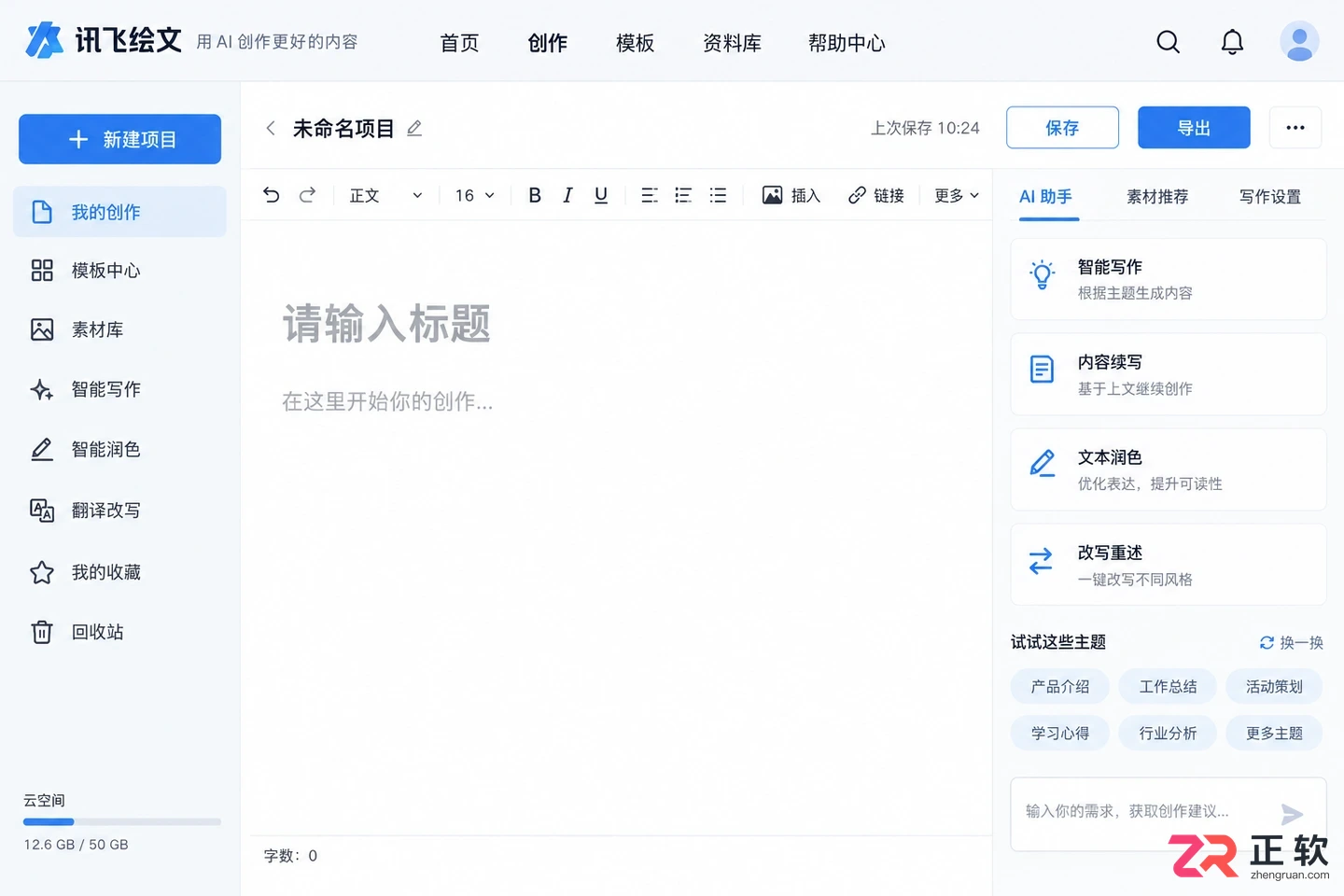Switch to the 素材推荐 tab
The image size is (1344, 896).
pos(1157,197)
